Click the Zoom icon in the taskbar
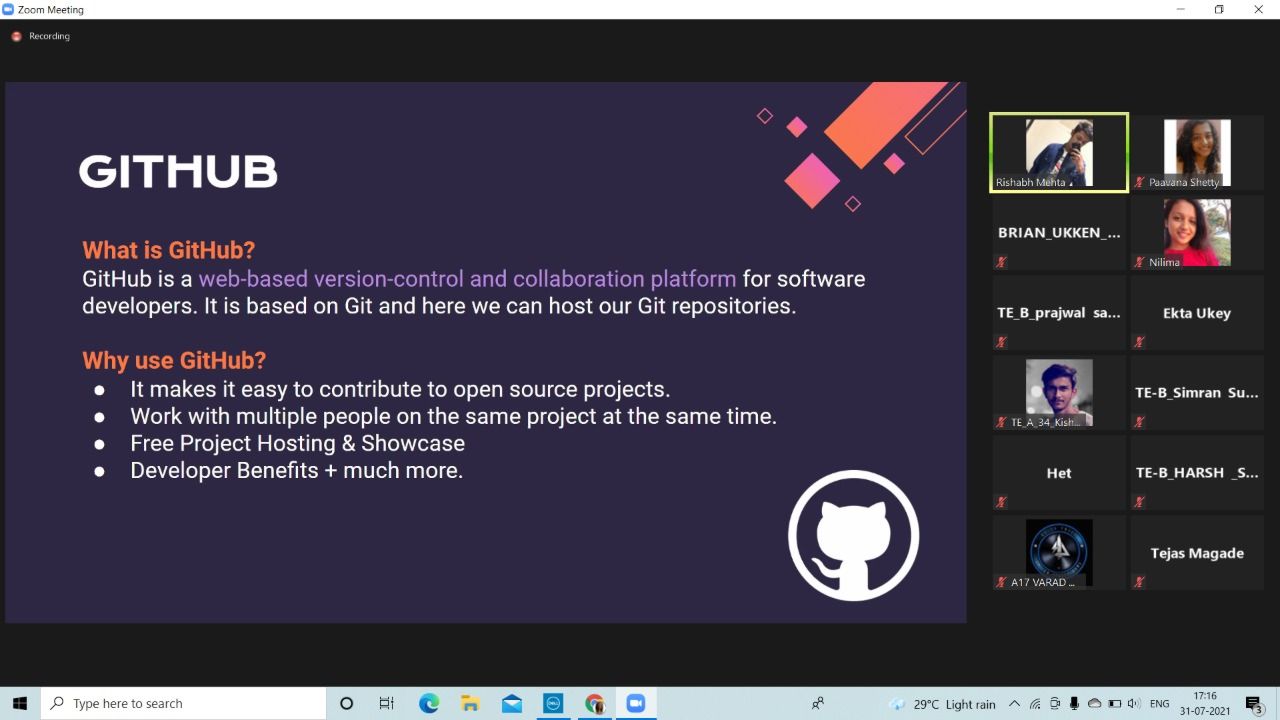 click(x=636, y=704)
